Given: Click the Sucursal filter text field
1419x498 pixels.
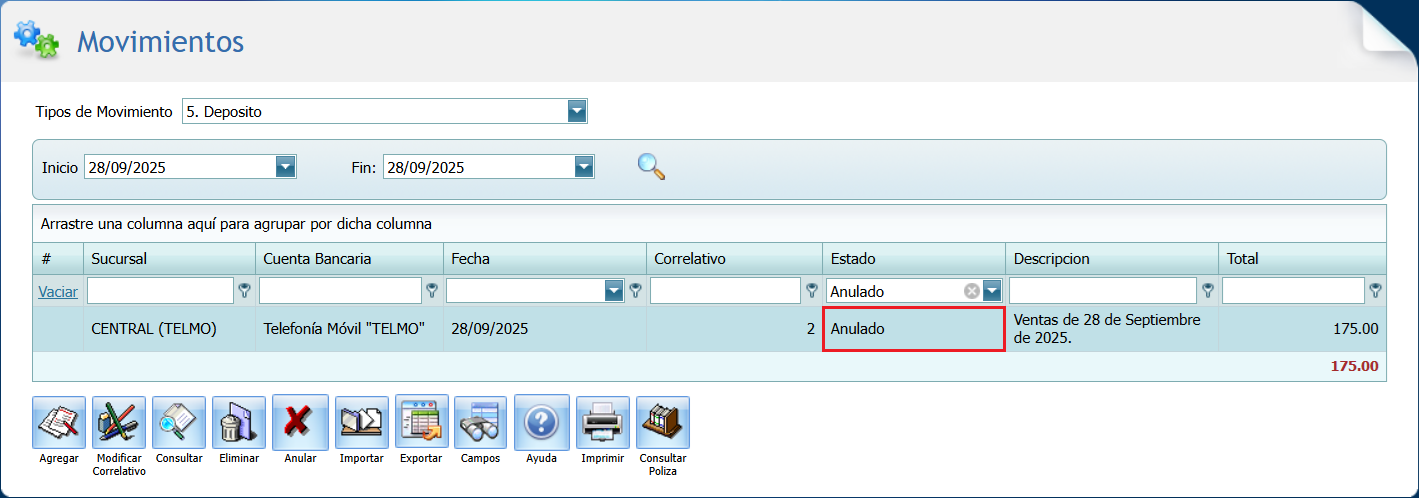Looking at the screenshot, I should [160, 291].
